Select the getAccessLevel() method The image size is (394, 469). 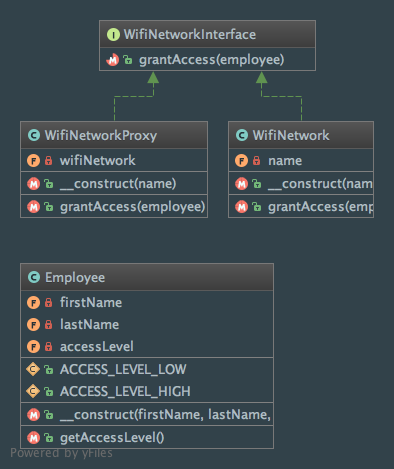tap(112, 438)
